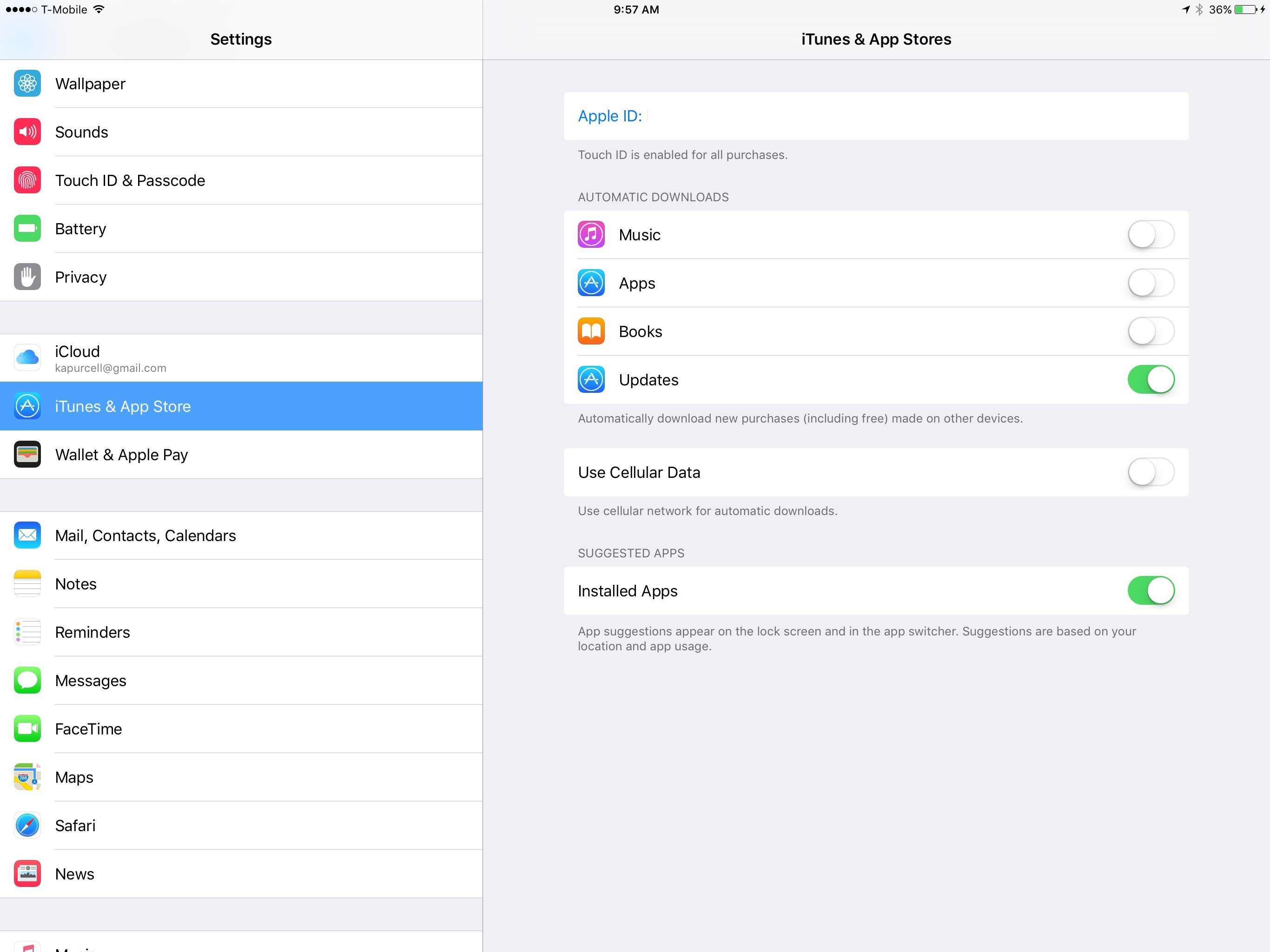Tap the Apps row App Store icon
Screen dimensions: 1270x952
(x=591, y=283)
